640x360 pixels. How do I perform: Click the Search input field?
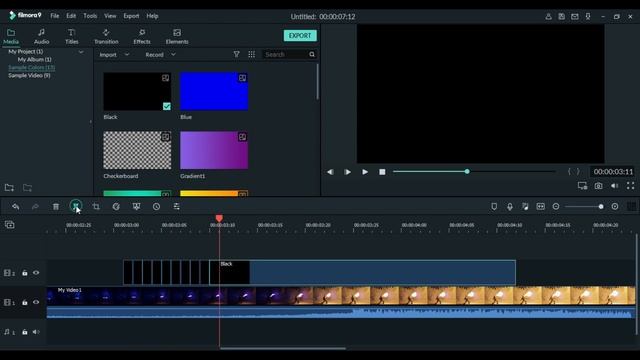(286, 54)
